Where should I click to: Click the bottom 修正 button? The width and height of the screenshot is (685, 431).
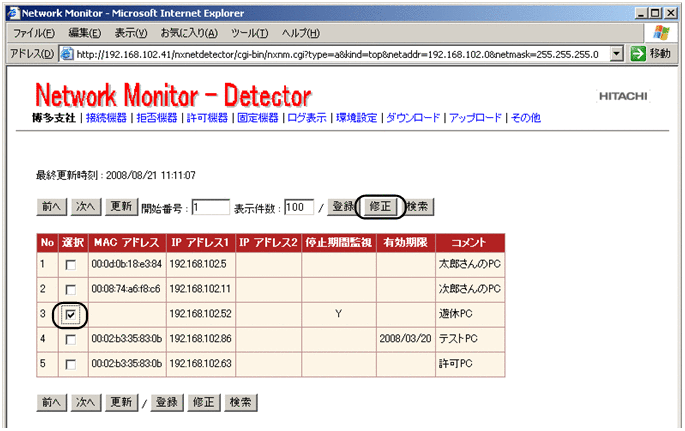click(x=204, y=402)
